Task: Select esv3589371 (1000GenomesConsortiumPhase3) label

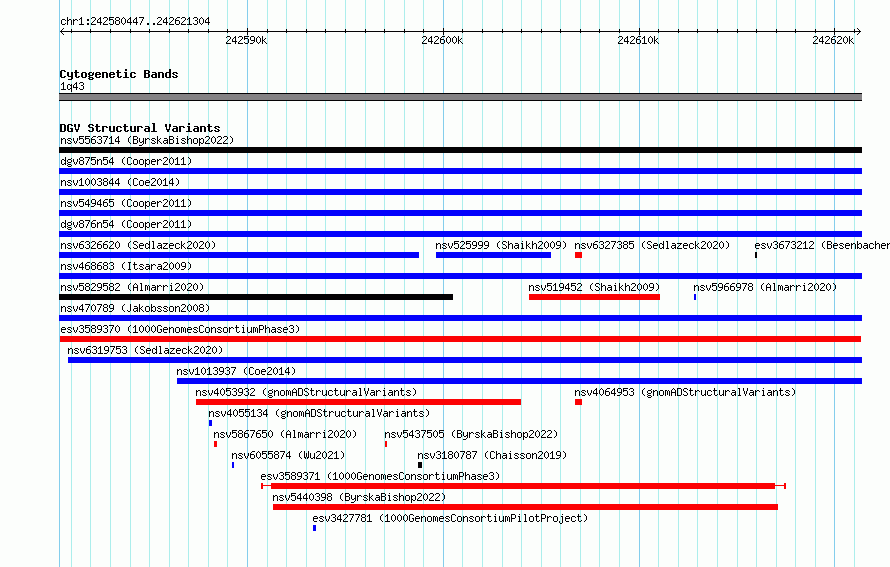Action: [x=380, y=476]
